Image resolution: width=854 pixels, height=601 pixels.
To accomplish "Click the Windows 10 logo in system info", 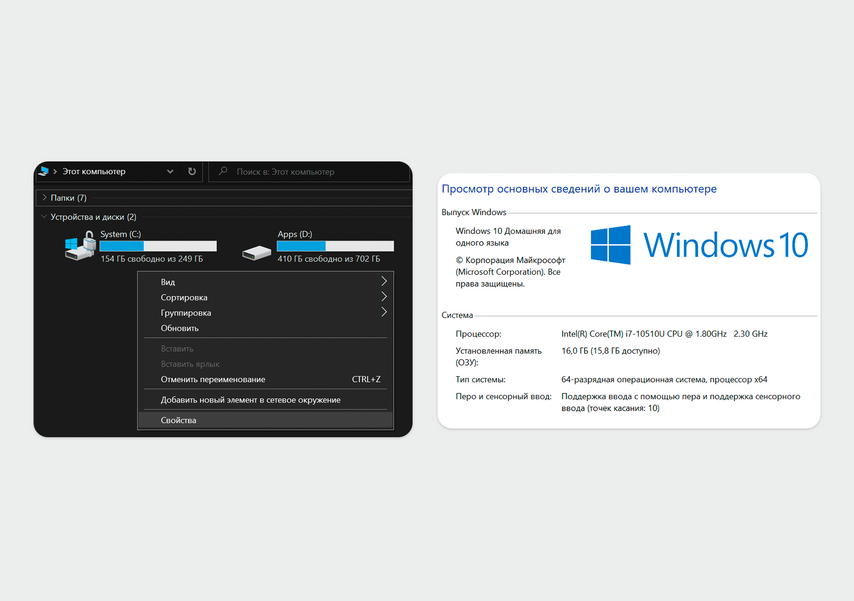I will pos(699,245).
